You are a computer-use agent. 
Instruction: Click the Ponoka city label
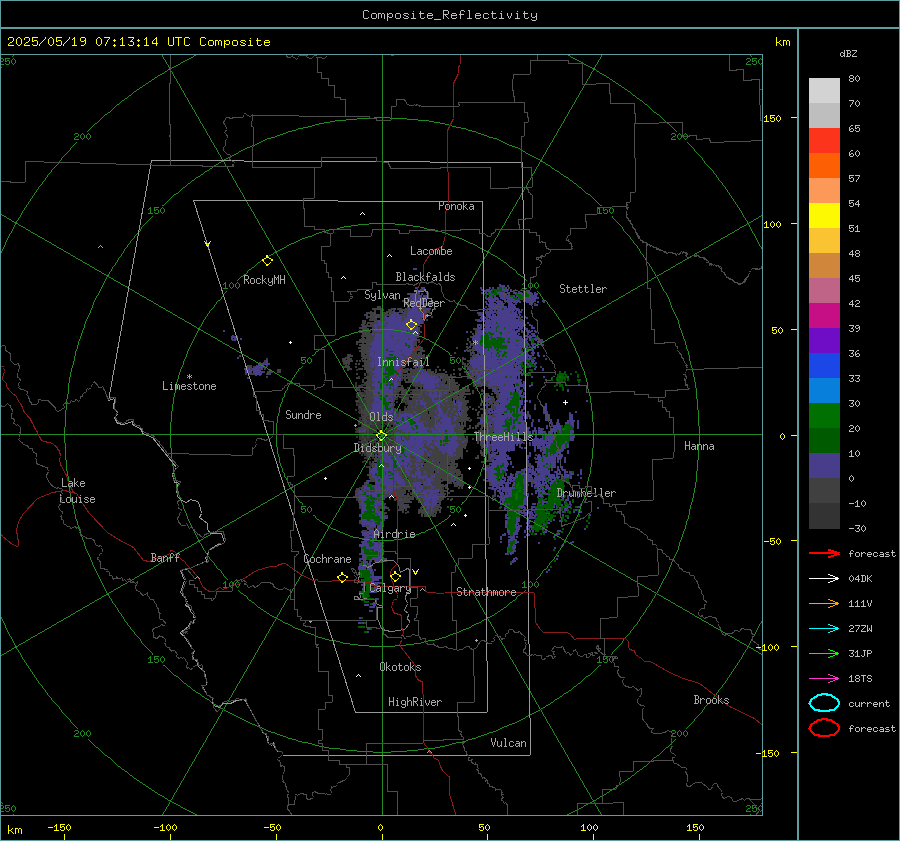coord(456,206)
